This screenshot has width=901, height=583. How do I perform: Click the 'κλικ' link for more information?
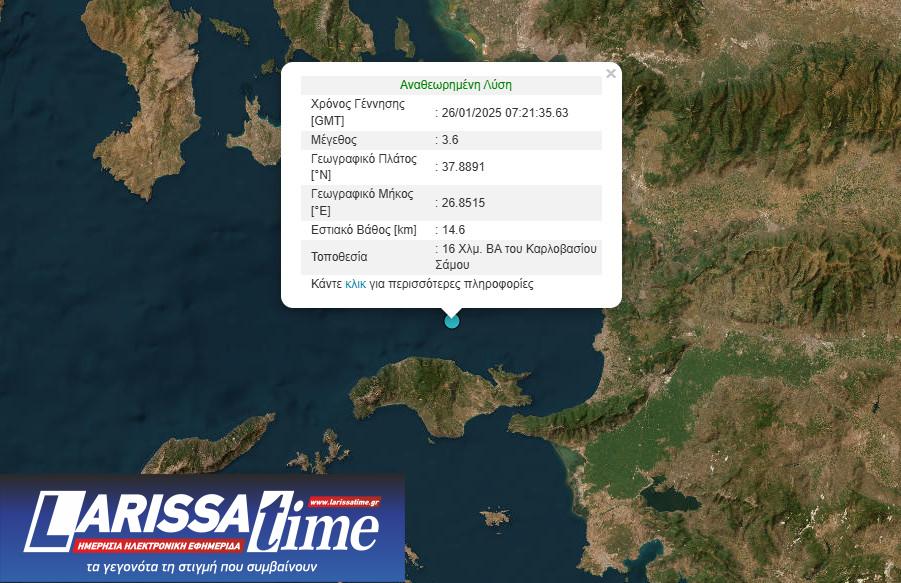356,284
